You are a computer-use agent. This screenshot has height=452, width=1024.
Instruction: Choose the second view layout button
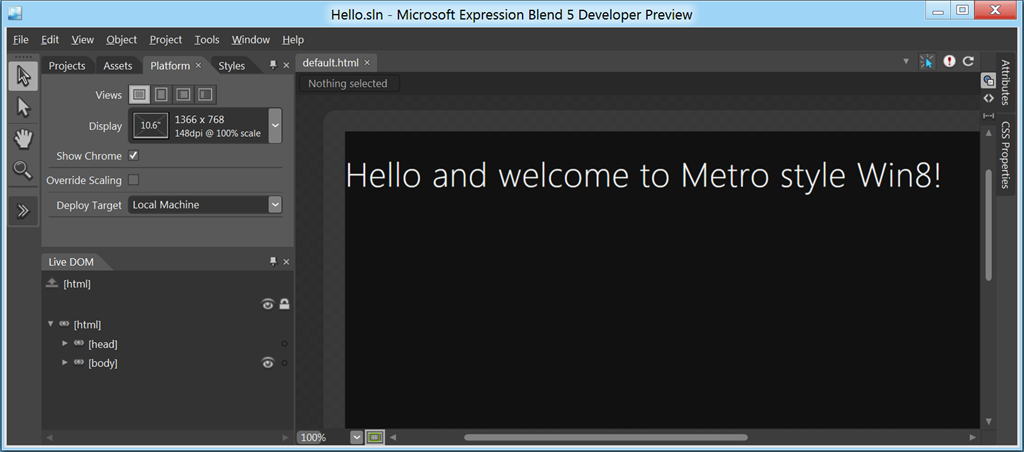(x=161, y=95)
